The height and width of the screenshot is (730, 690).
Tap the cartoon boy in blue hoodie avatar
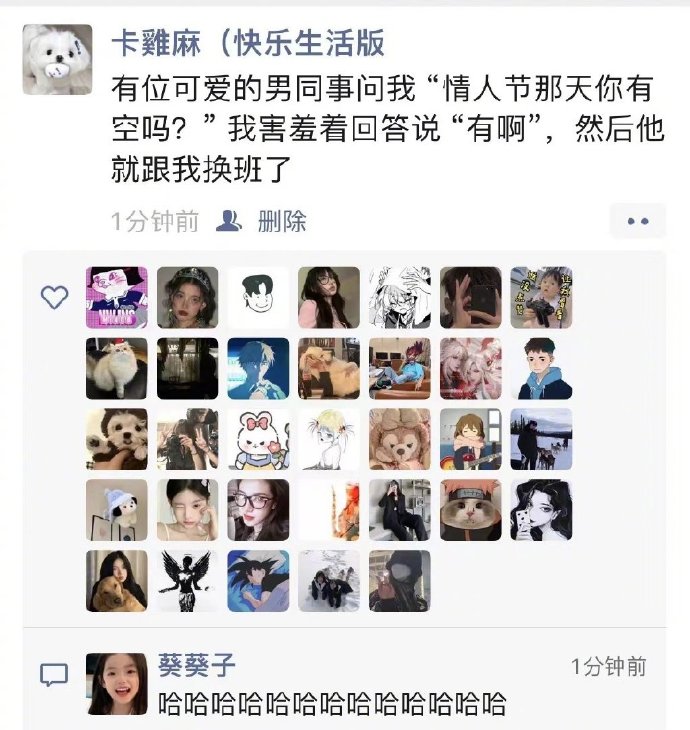point(541,368)
